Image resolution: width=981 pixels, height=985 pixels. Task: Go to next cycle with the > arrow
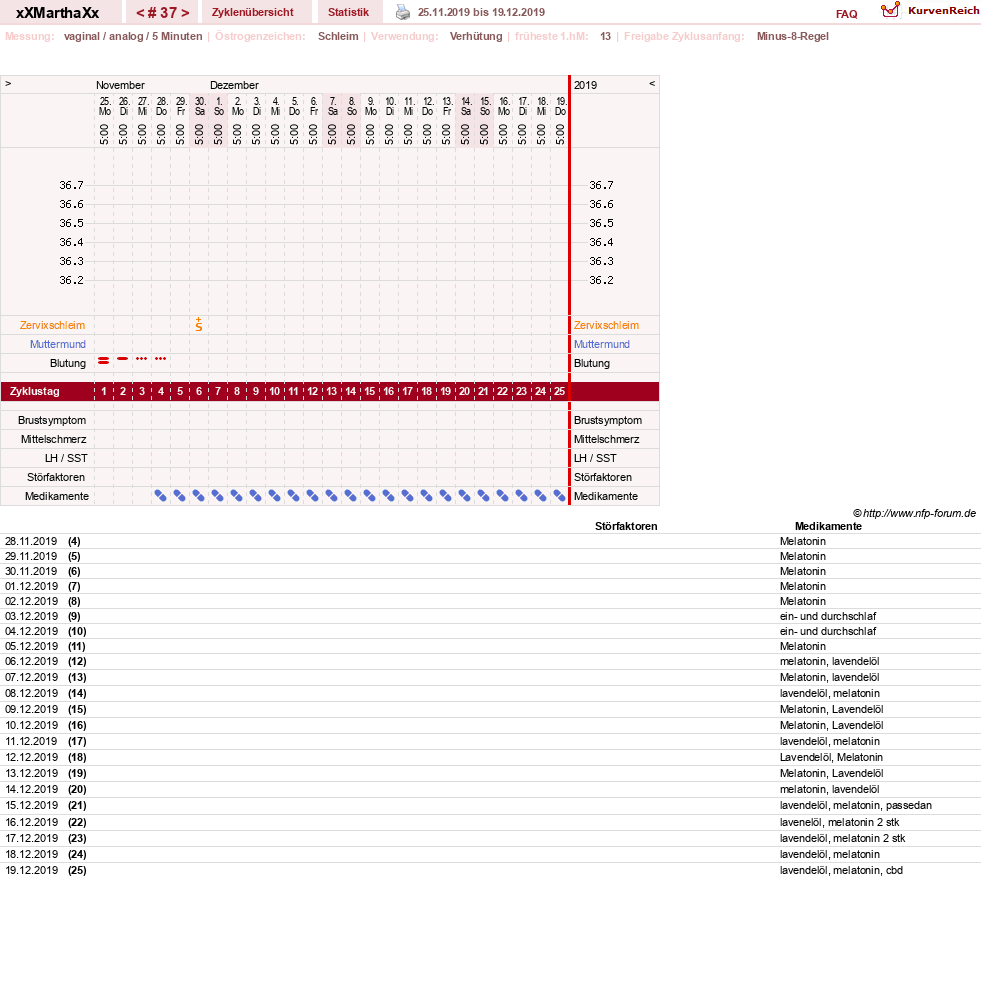185,13
